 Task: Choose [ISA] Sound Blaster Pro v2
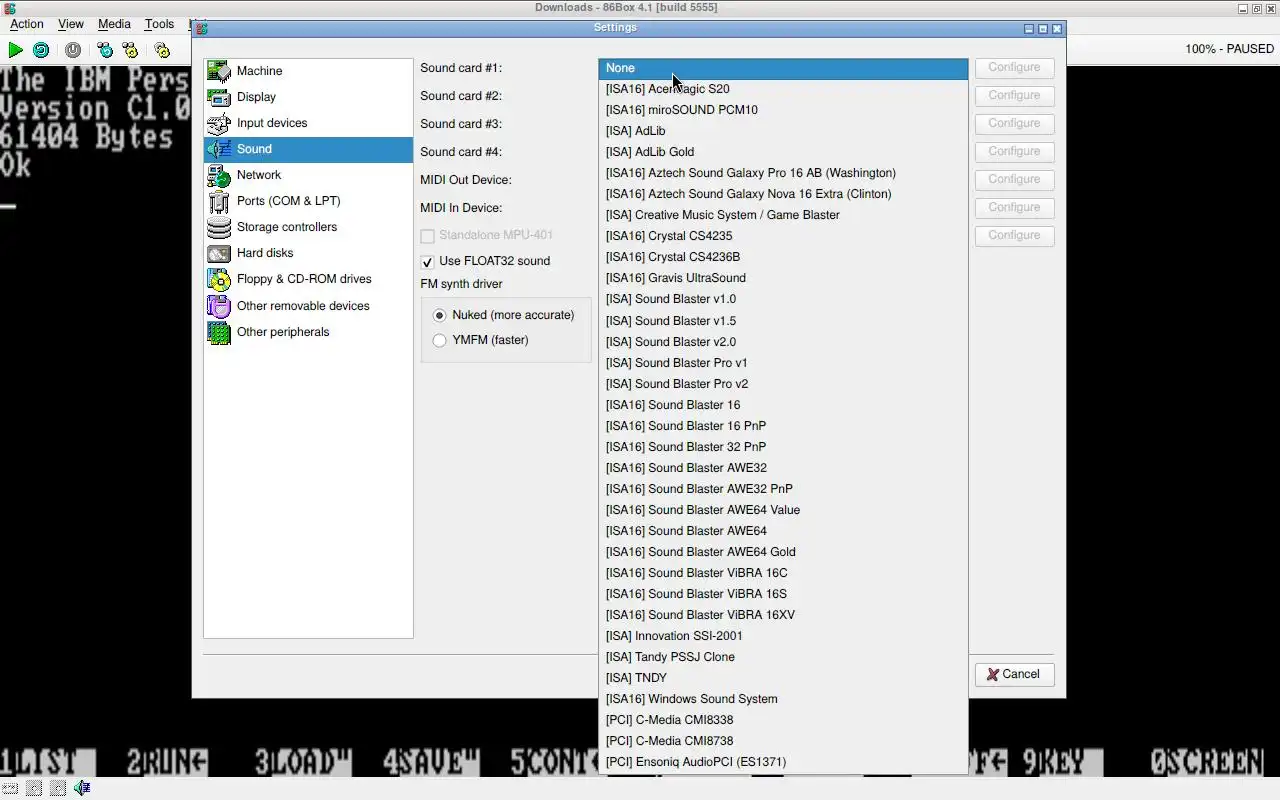783,384
